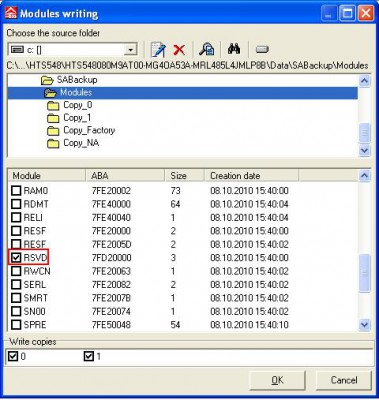Click folder tree scroll down arrow
Screen dimensions: 379x400
[364, 151]
